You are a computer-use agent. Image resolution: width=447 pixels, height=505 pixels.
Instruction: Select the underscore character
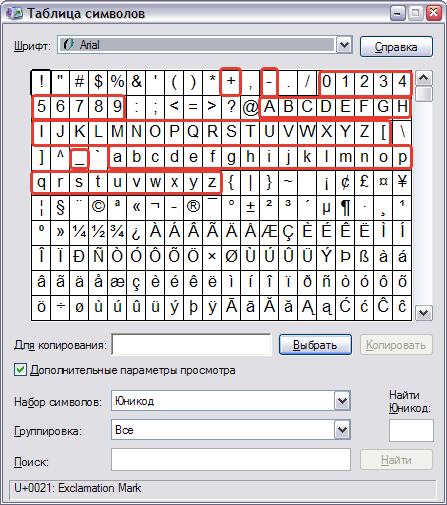(x=79, y=157)
